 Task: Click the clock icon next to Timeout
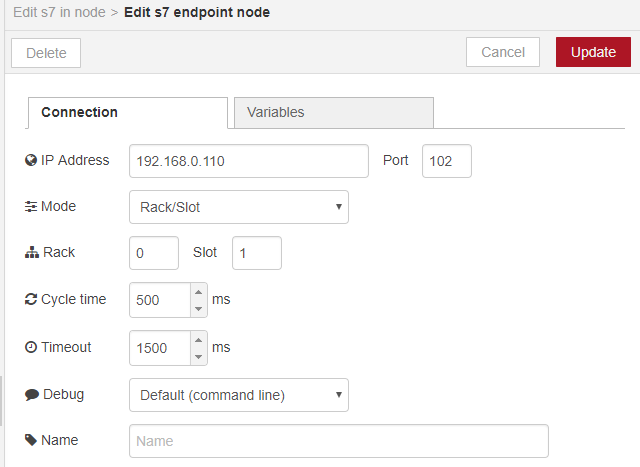click(31, 347)
